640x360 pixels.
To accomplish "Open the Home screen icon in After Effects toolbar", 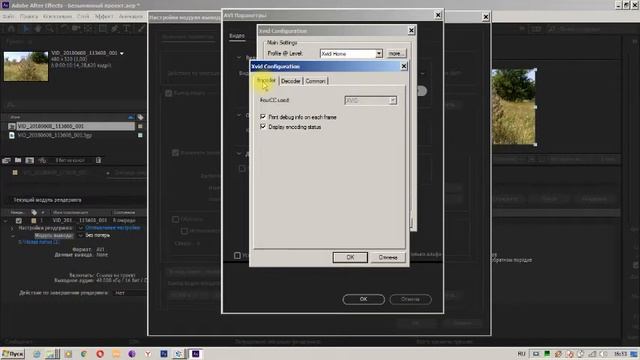I will 11,29.
